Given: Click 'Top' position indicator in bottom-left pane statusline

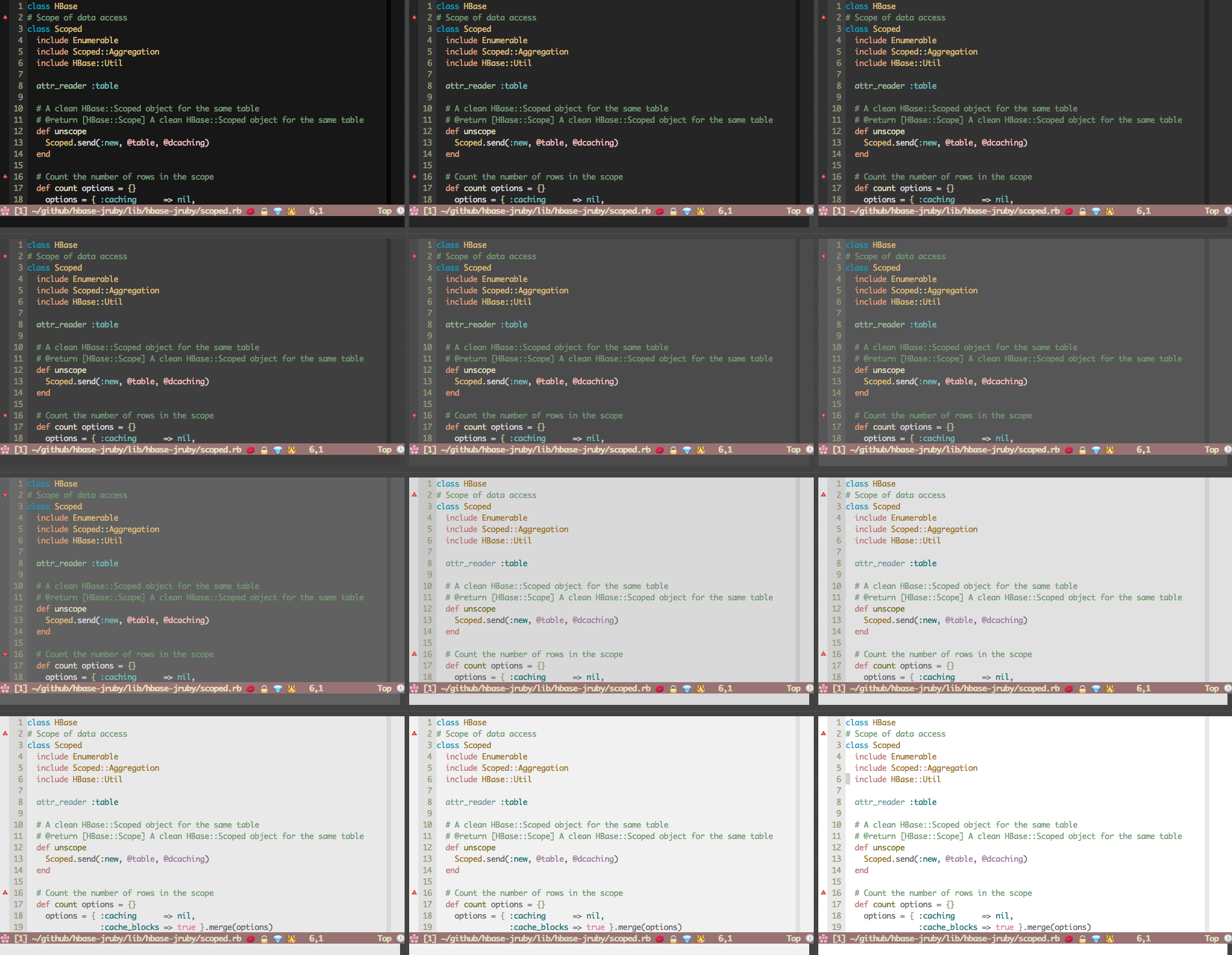Looking at the screenshot, I should (384, 939).
